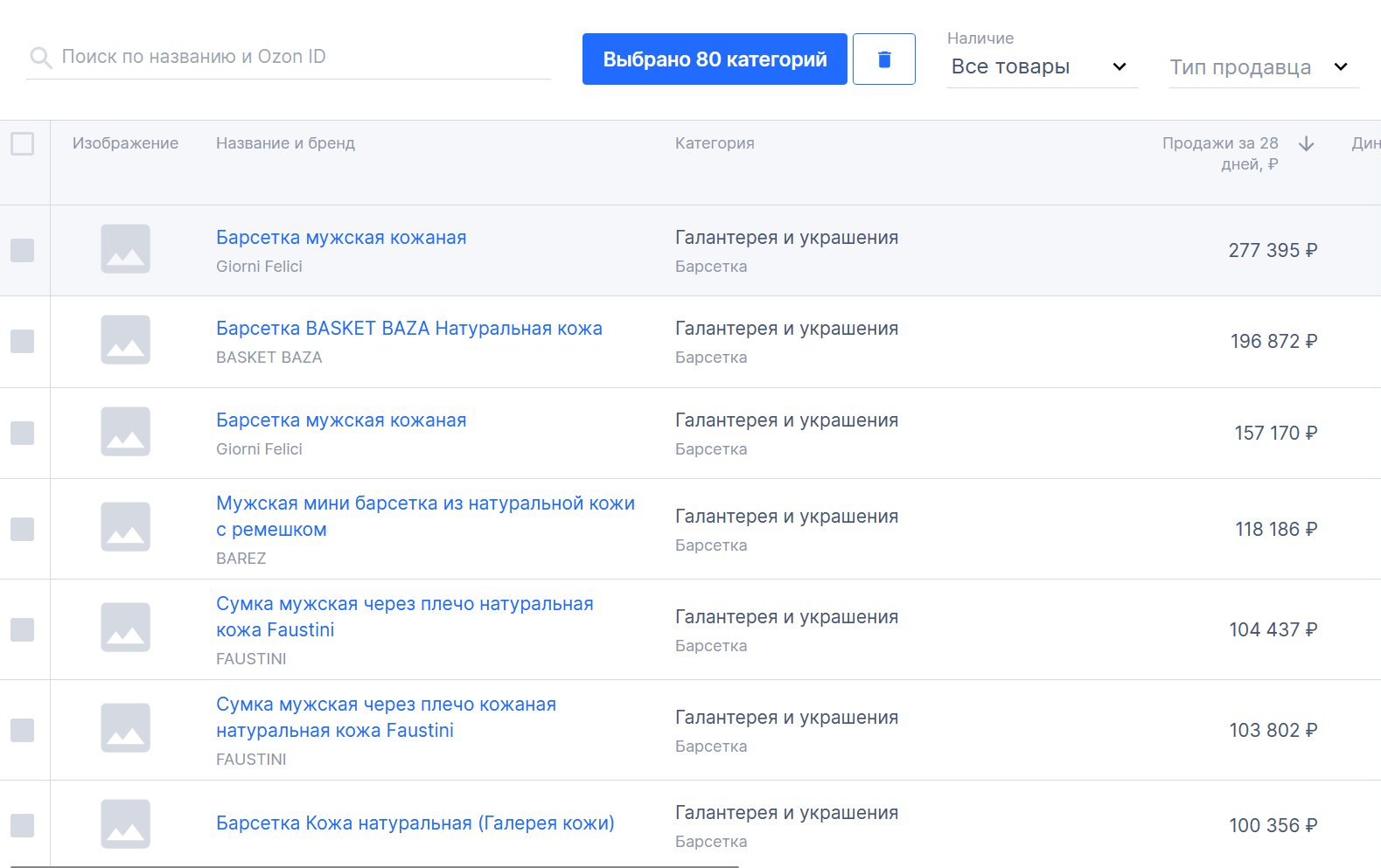Open image thumbnail for 103 802 ₽ row
The width and height of the screenshot is (1381, 868).
point(125,728)
